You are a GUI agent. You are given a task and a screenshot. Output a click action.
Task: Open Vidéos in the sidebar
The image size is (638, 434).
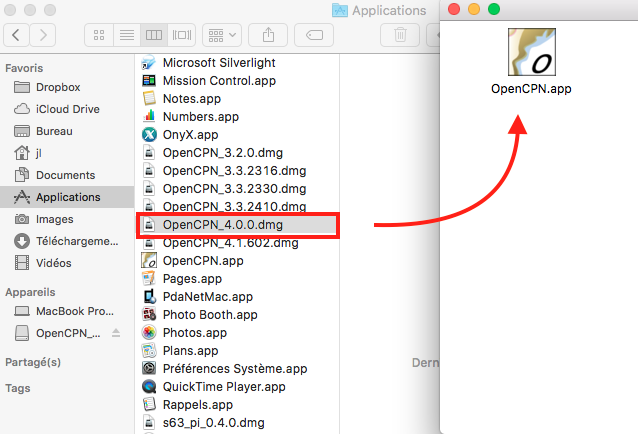[67, 263]
